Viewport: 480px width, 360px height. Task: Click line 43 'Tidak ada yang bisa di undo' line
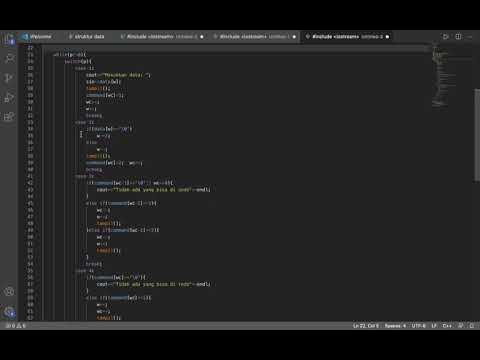154,190
